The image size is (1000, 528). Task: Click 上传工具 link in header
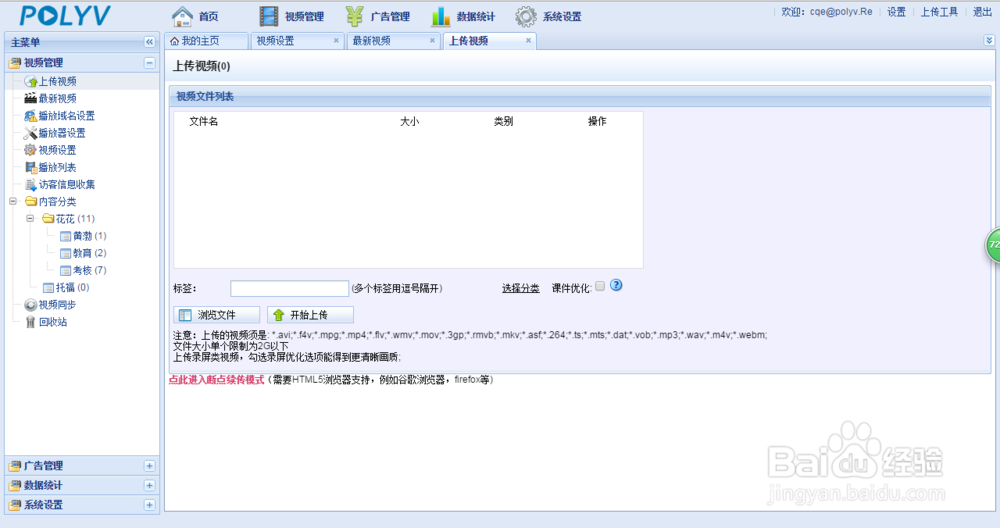939,11
